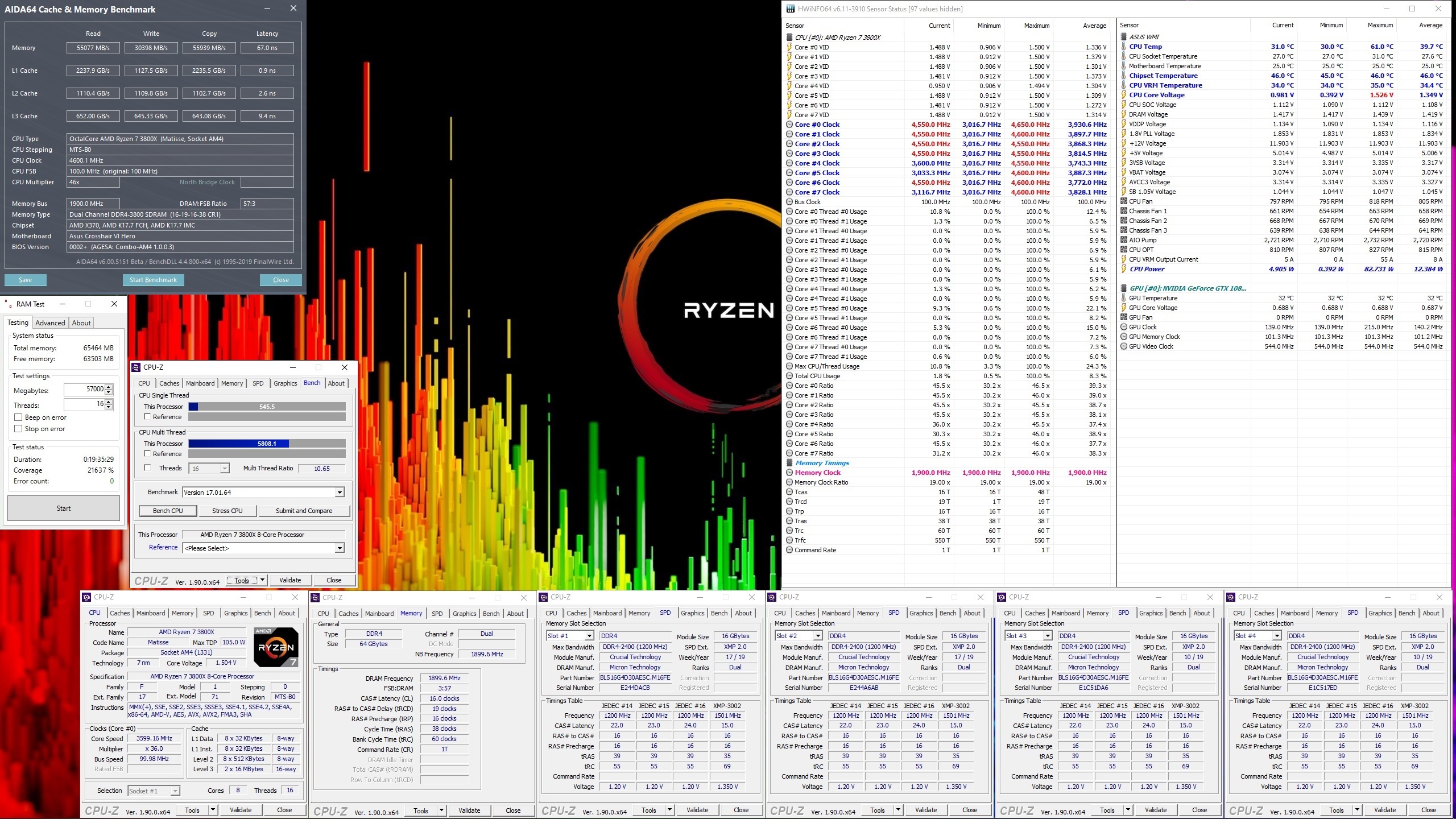This screenshot has width=1456, height=819.
Task: Click Threads input field in RAM Test
Action: point(84,404)
